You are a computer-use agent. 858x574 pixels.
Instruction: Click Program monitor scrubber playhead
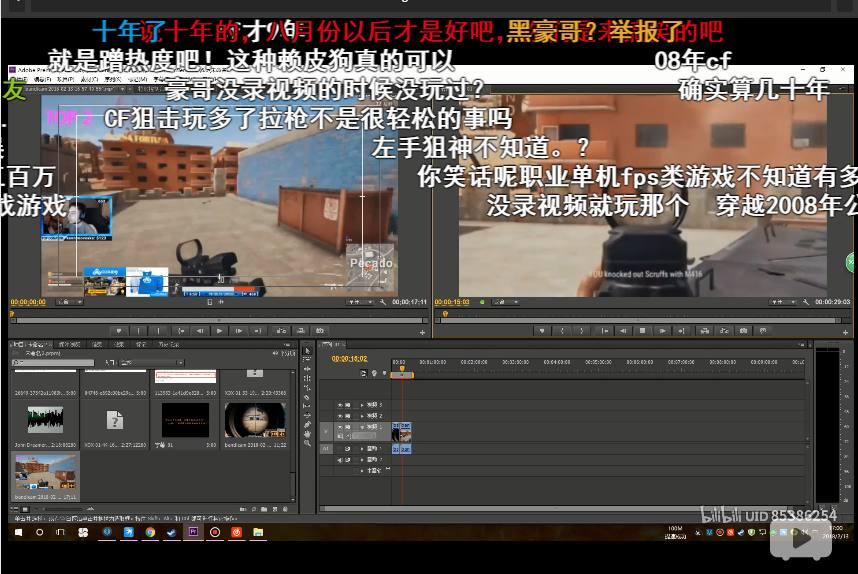pos(445,314)
